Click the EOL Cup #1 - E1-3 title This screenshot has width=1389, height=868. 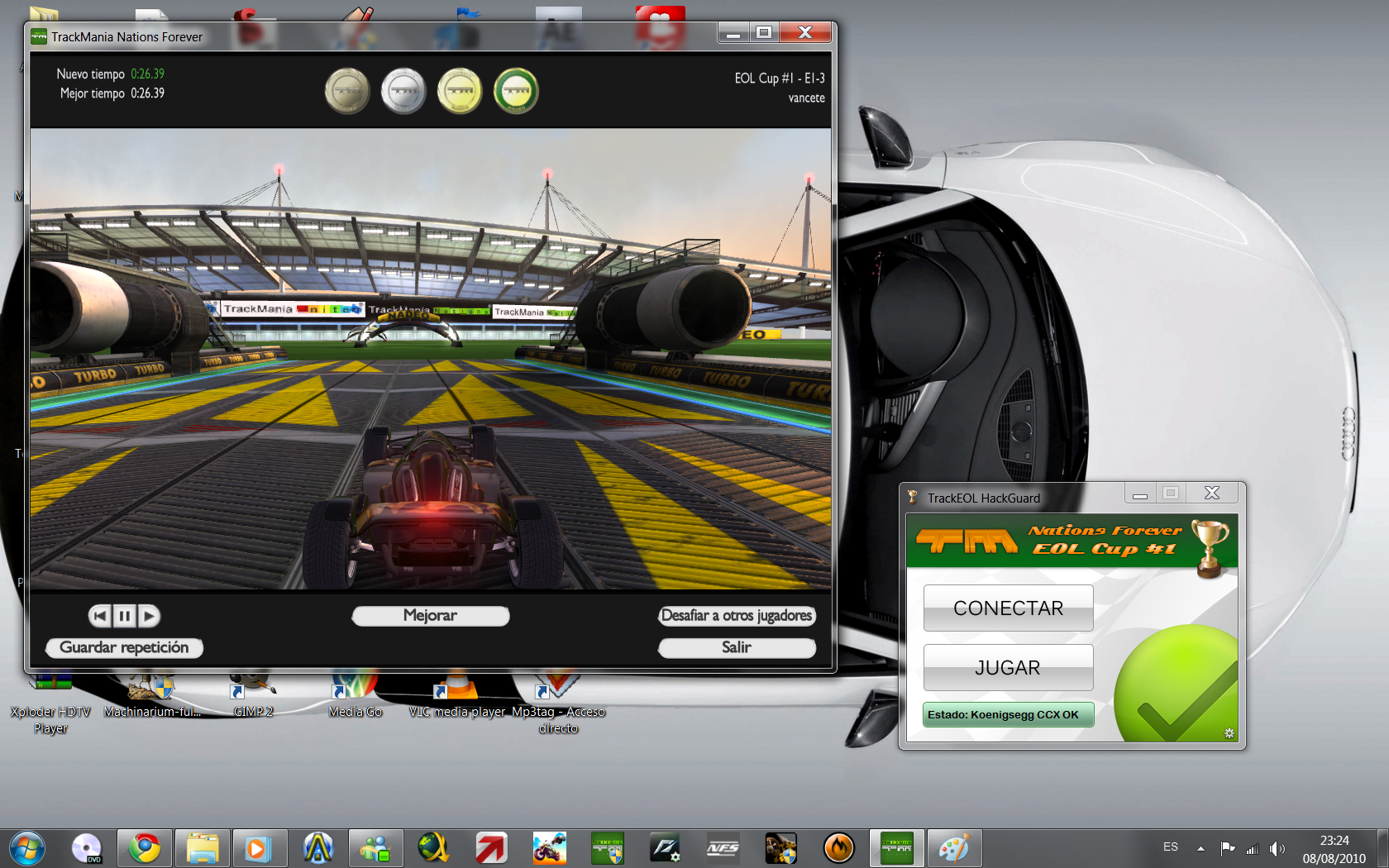tap(780, 78)
